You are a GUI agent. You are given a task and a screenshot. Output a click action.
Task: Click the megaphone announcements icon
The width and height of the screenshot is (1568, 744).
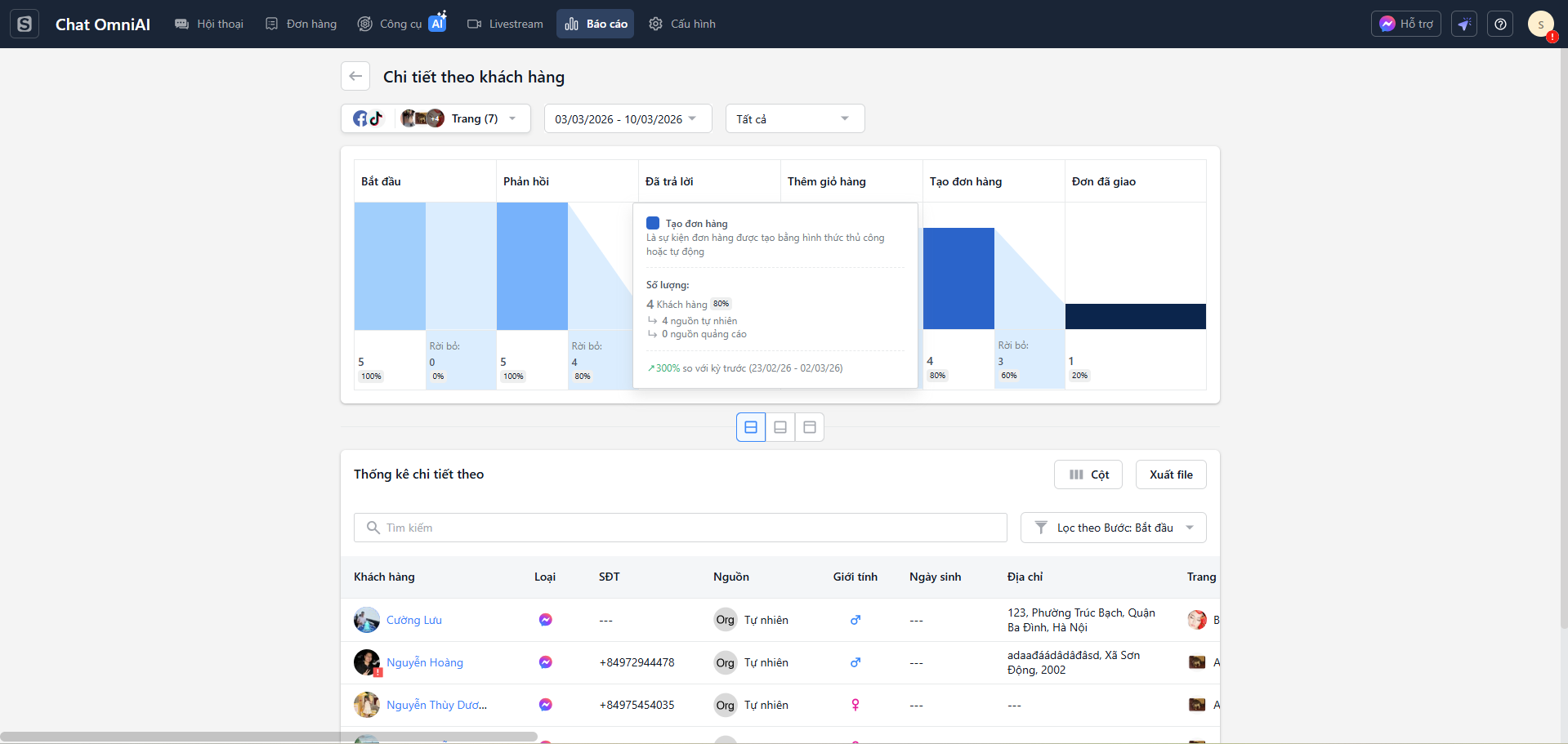click(1464, 24)
